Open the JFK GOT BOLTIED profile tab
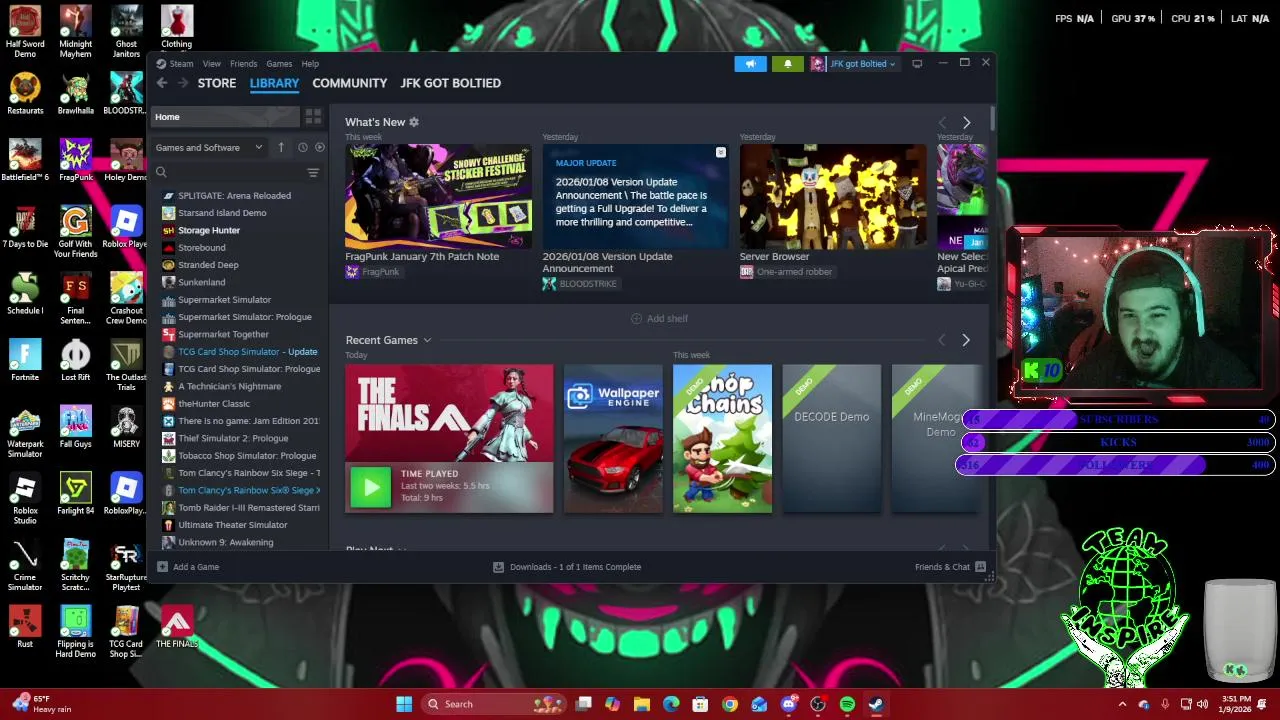This screenshot has height=720, width=1280. (x=451, y=83)
